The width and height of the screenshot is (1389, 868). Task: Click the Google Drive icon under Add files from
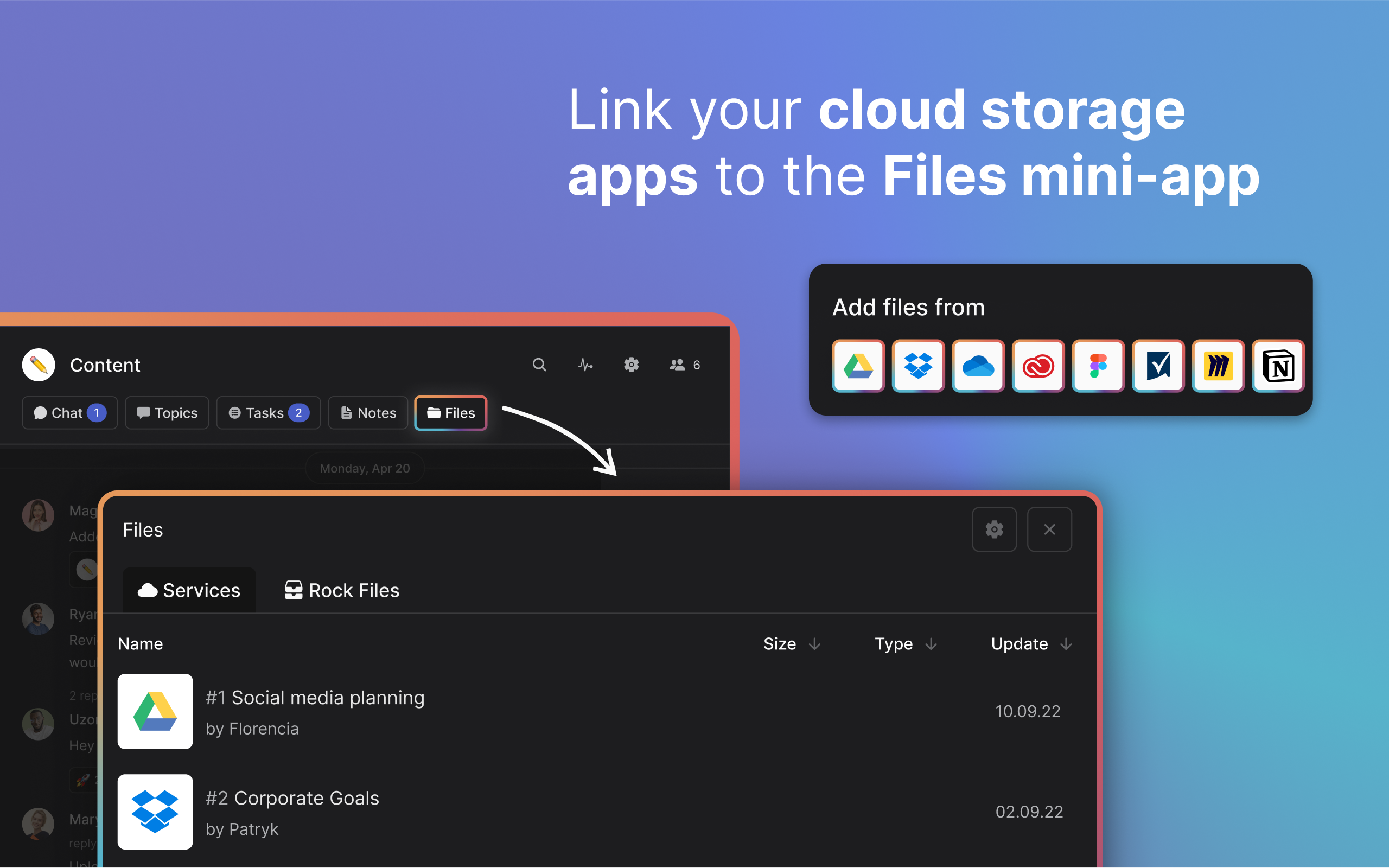[x=858, y=366]
